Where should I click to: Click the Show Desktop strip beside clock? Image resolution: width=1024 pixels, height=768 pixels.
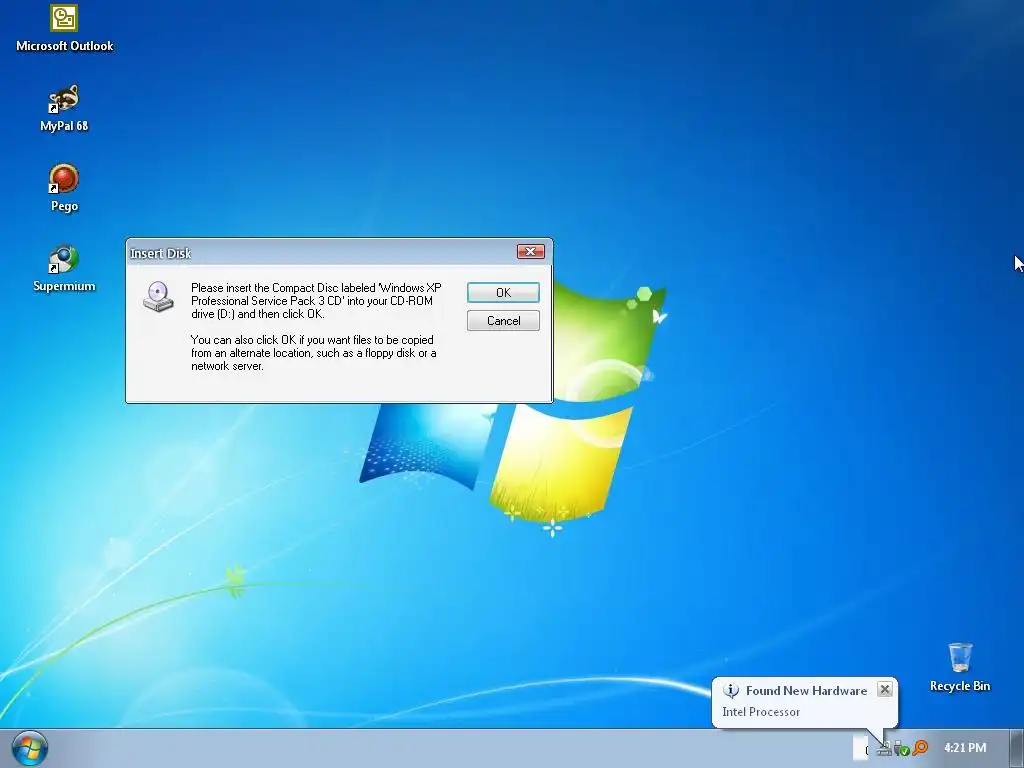[1016, 748]
